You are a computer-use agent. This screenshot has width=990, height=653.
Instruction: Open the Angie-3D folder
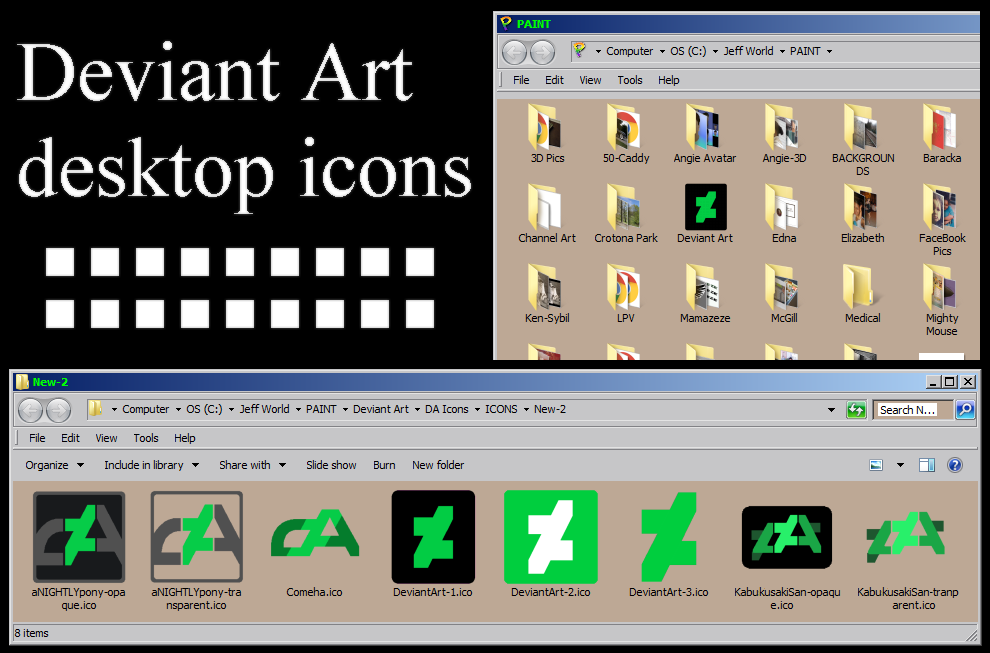pyautogui.click(x=784, y=133)
